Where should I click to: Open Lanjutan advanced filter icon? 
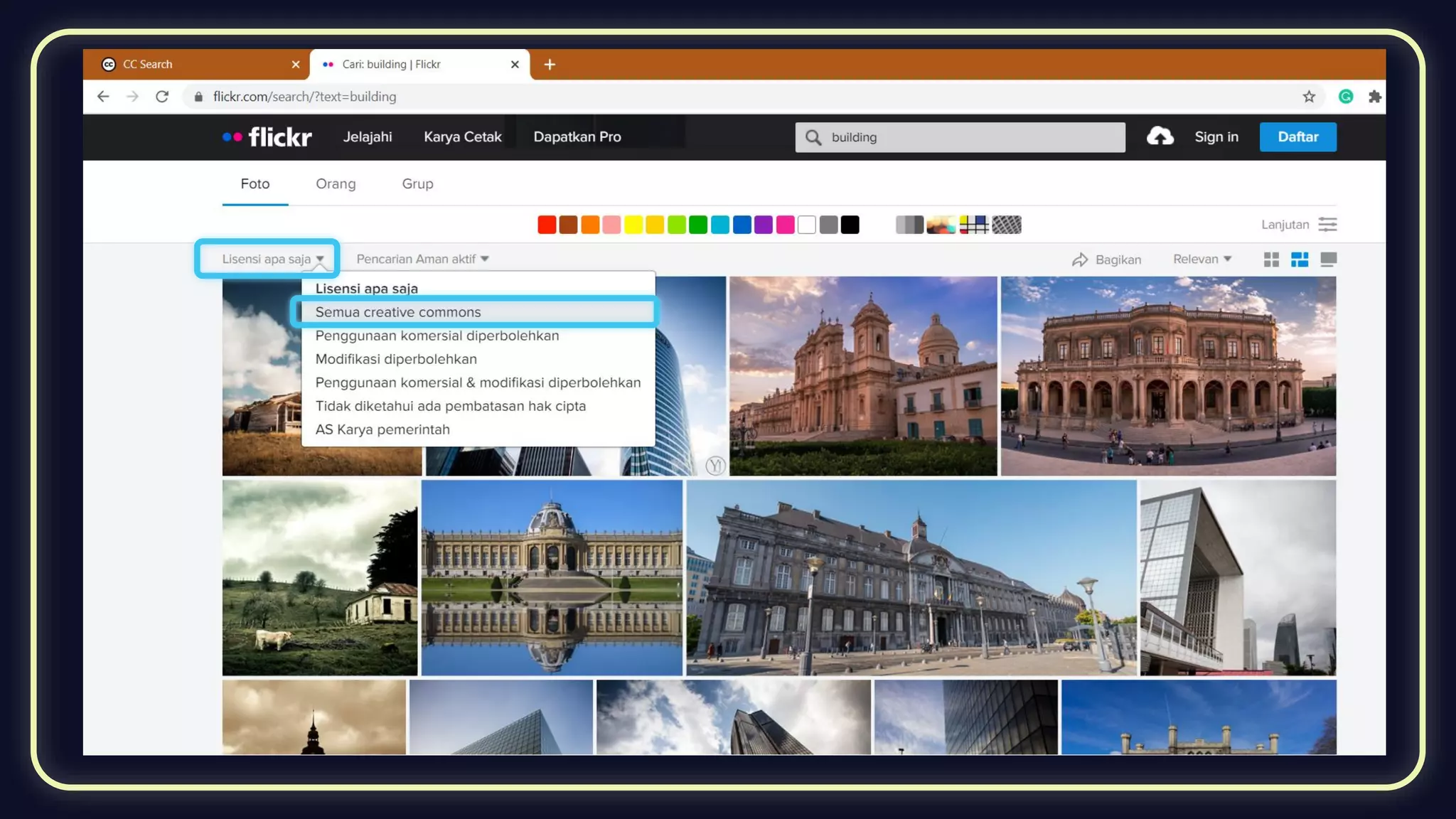pos(1327,225)
